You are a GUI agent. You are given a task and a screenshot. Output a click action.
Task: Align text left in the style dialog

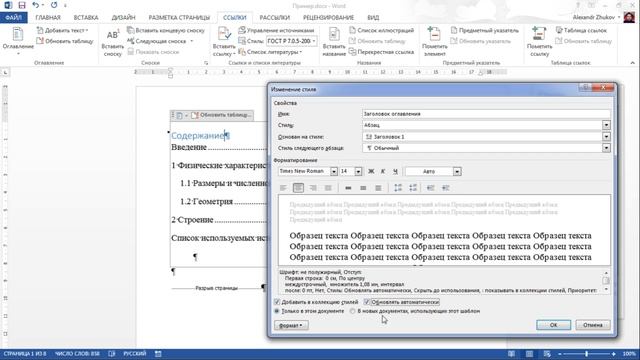pyautogui.click(x=283, y=188)
